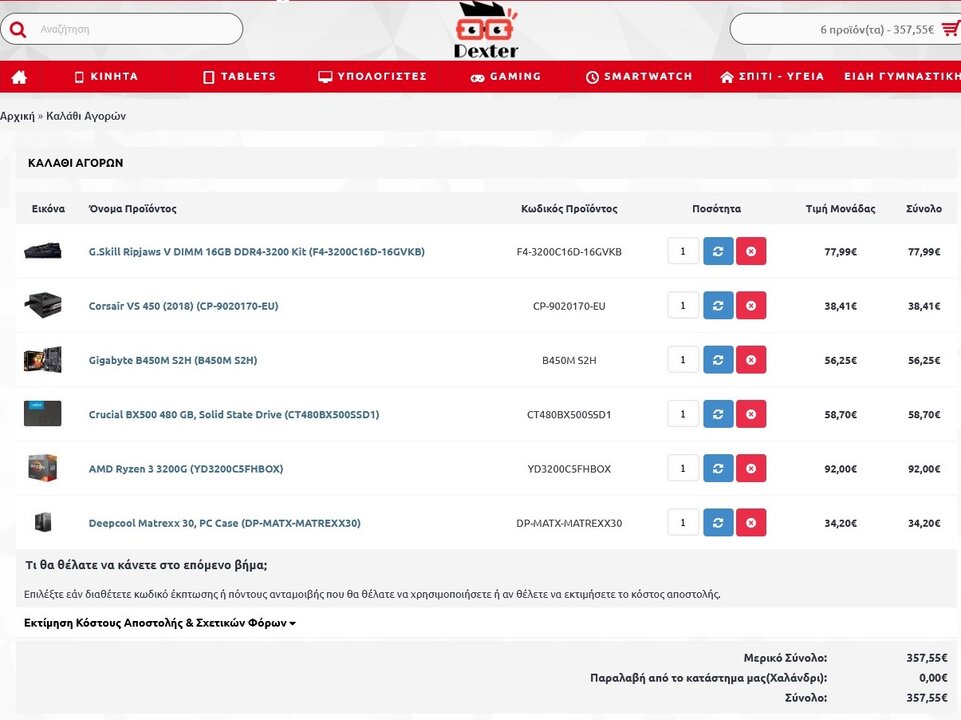Viewport: 961px width, 720px height.
Task: Open cart summary 6 προϊόν(τα) - 357,55€
Action: [876, 29]
